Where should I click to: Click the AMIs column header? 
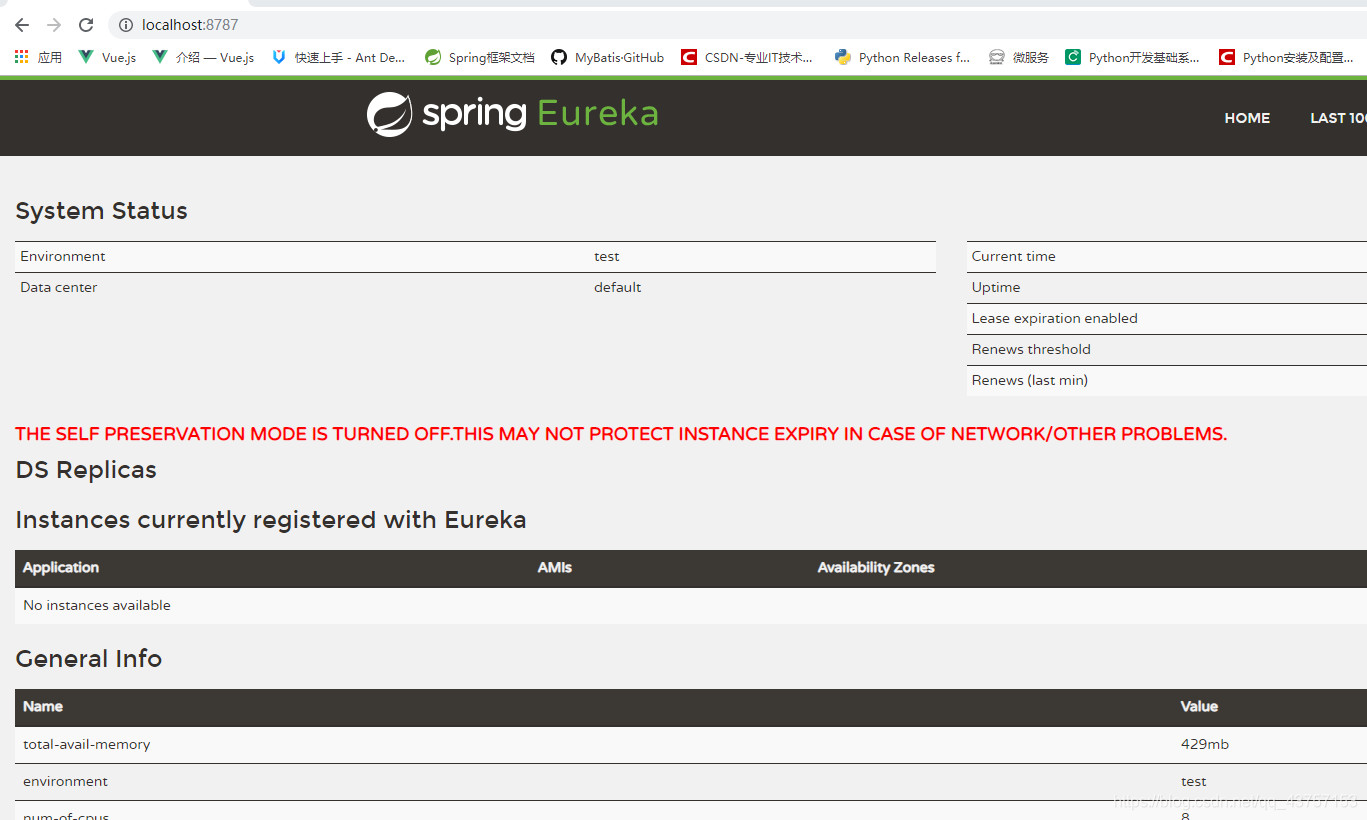point(555,567)
